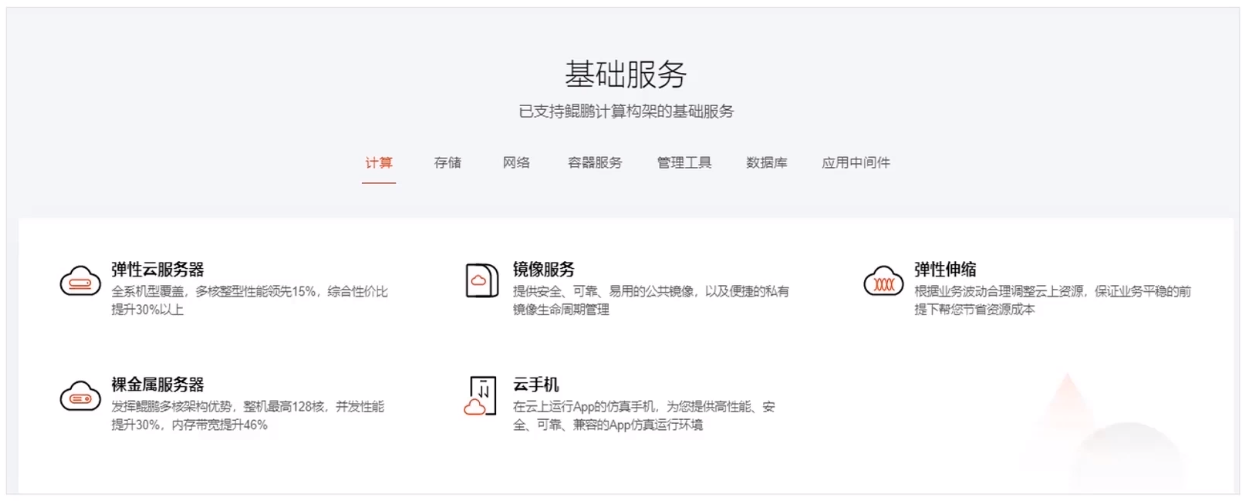Screen dimensions: 1243x501
Task: Select the 数据库 tab
Action: [766, 162]
